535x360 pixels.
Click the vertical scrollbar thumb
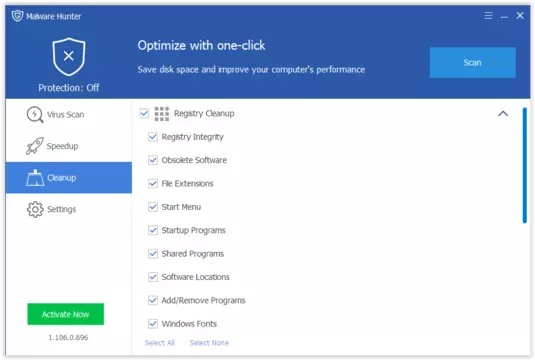pyautogui.click(x=524, y=165)
